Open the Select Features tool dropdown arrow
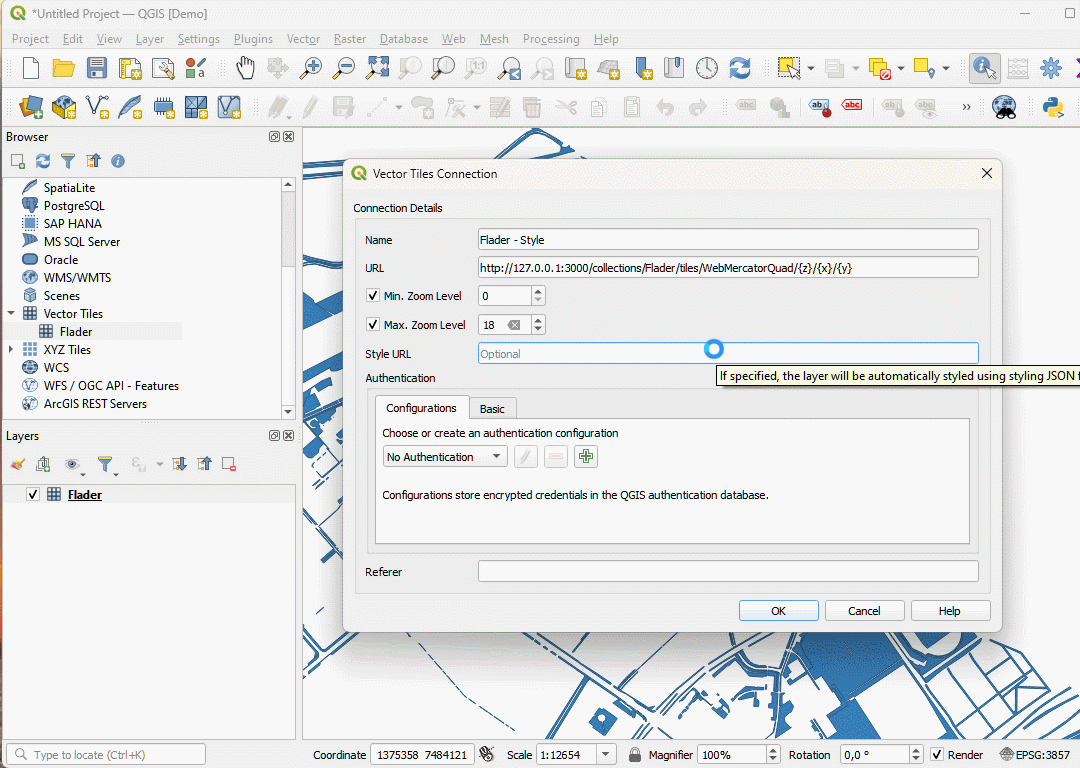 (x=811, y=68)
